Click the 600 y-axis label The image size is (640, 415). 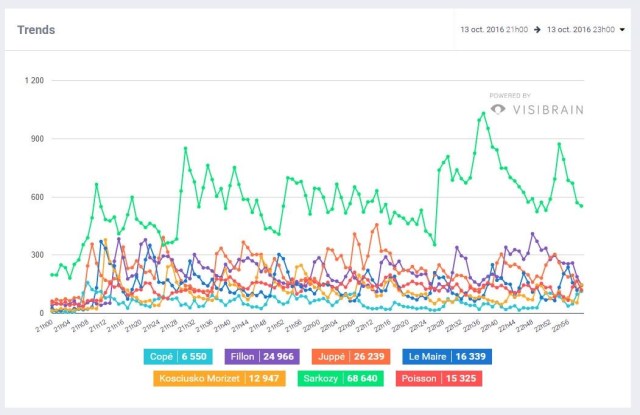pos(37,197)
